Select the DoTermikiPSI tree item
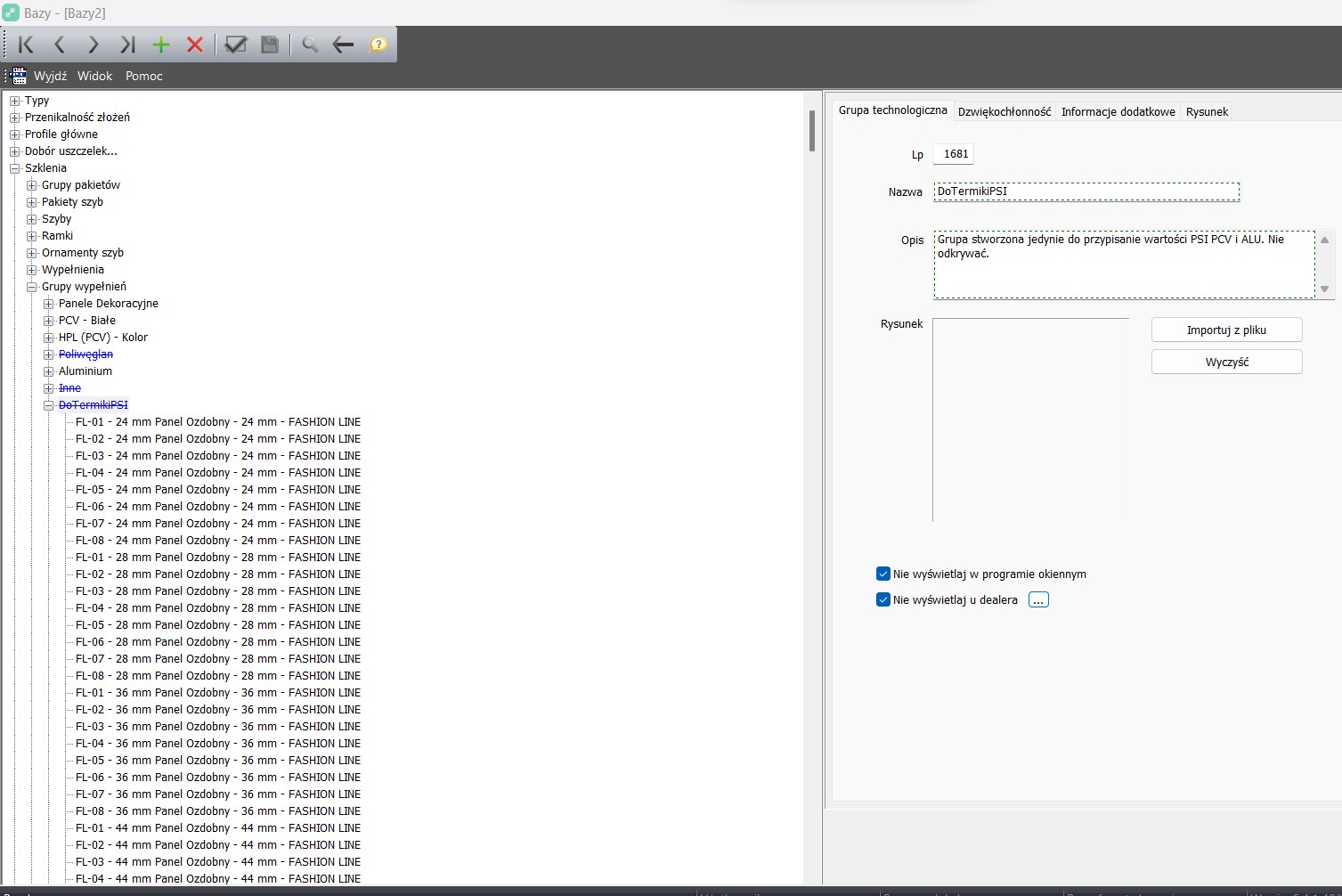Viewport: 1342px width, 896px height. (94, 405)
